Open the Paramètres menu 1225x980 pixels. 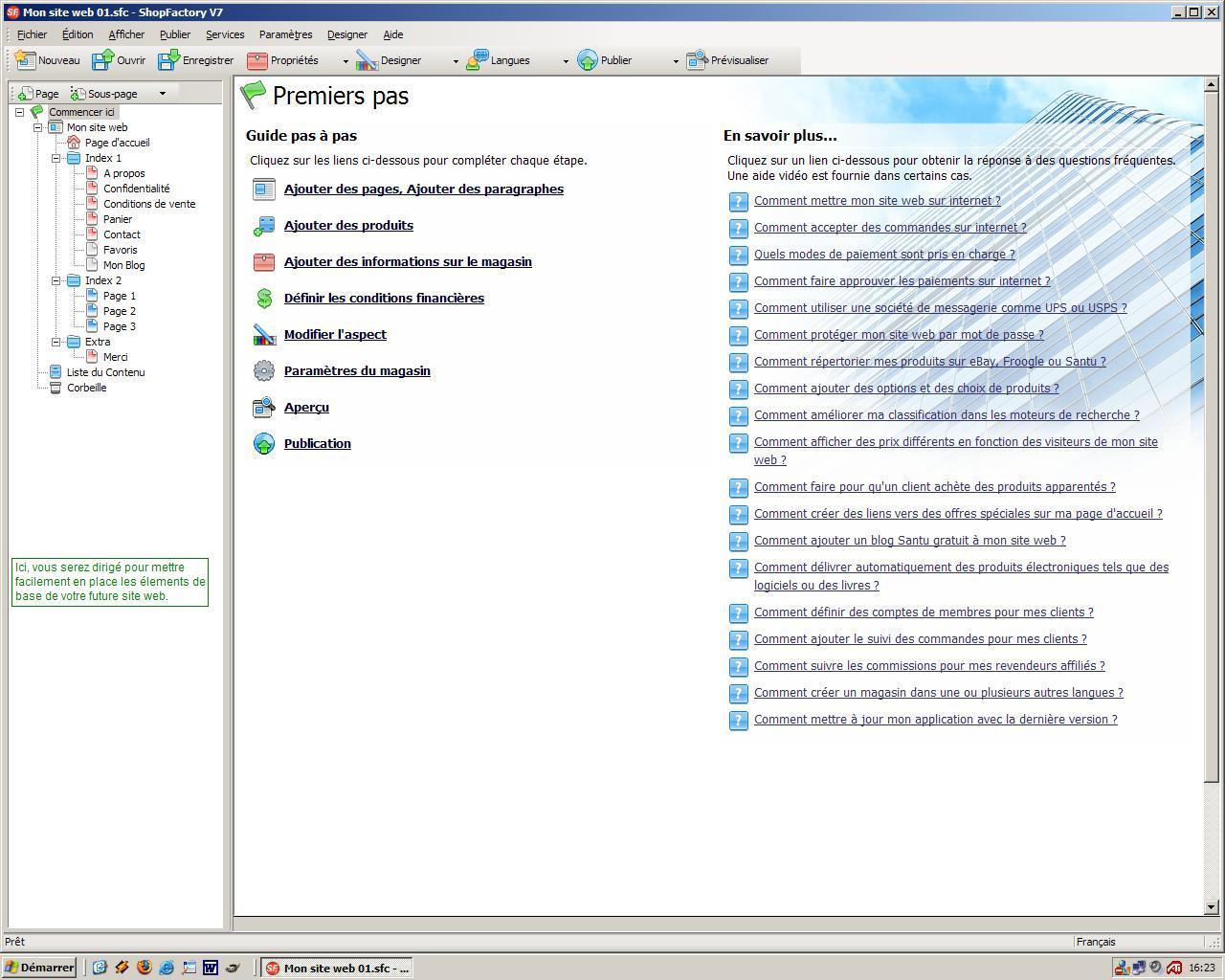[x=285, y=34]
